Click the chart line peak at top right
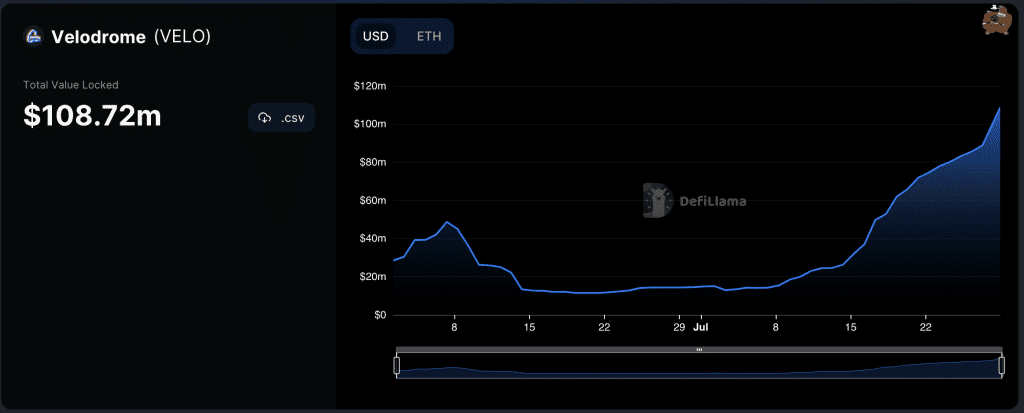 click(x=1000, y=108)
